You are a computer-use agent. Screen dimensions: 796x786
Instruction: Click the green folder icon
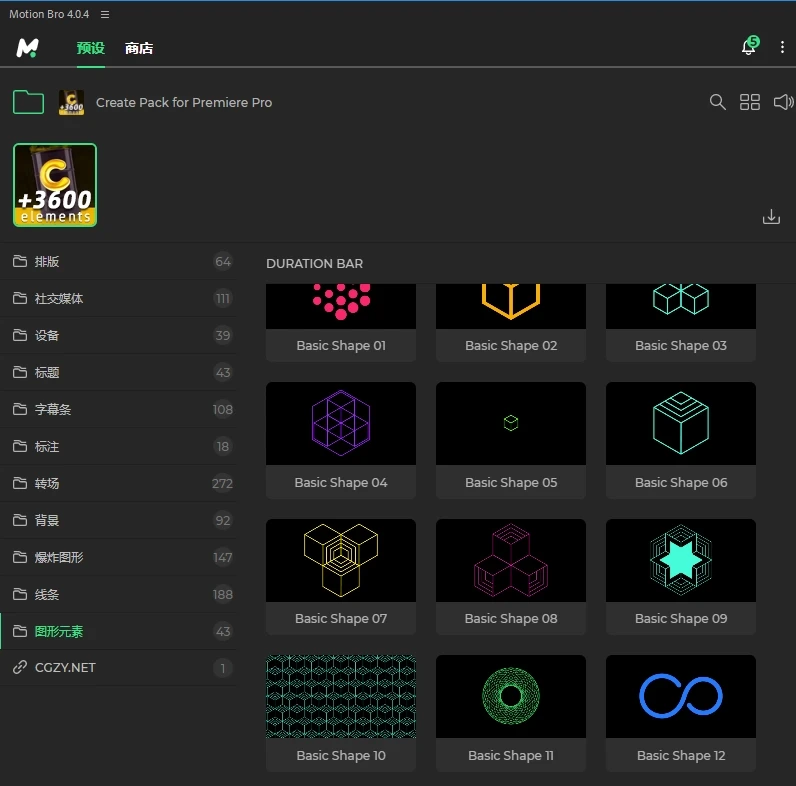28,102
